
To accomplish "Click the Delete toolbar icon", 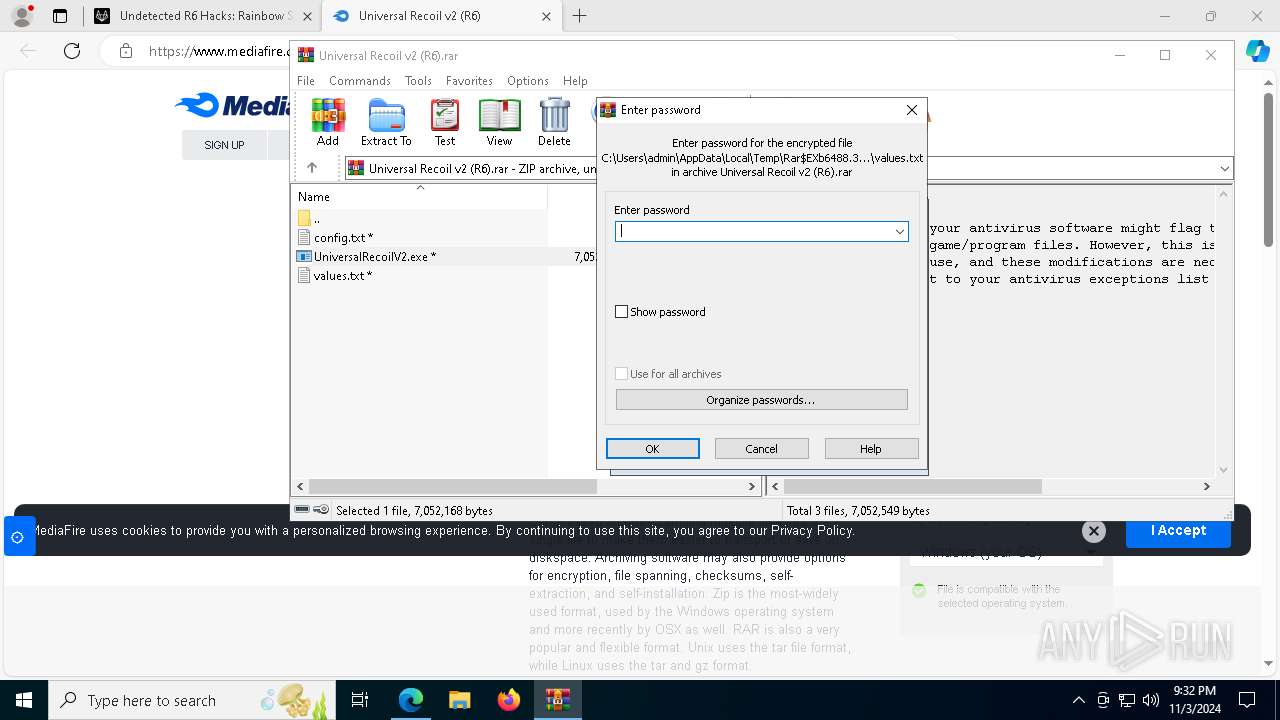I will [x=554, y=123].
